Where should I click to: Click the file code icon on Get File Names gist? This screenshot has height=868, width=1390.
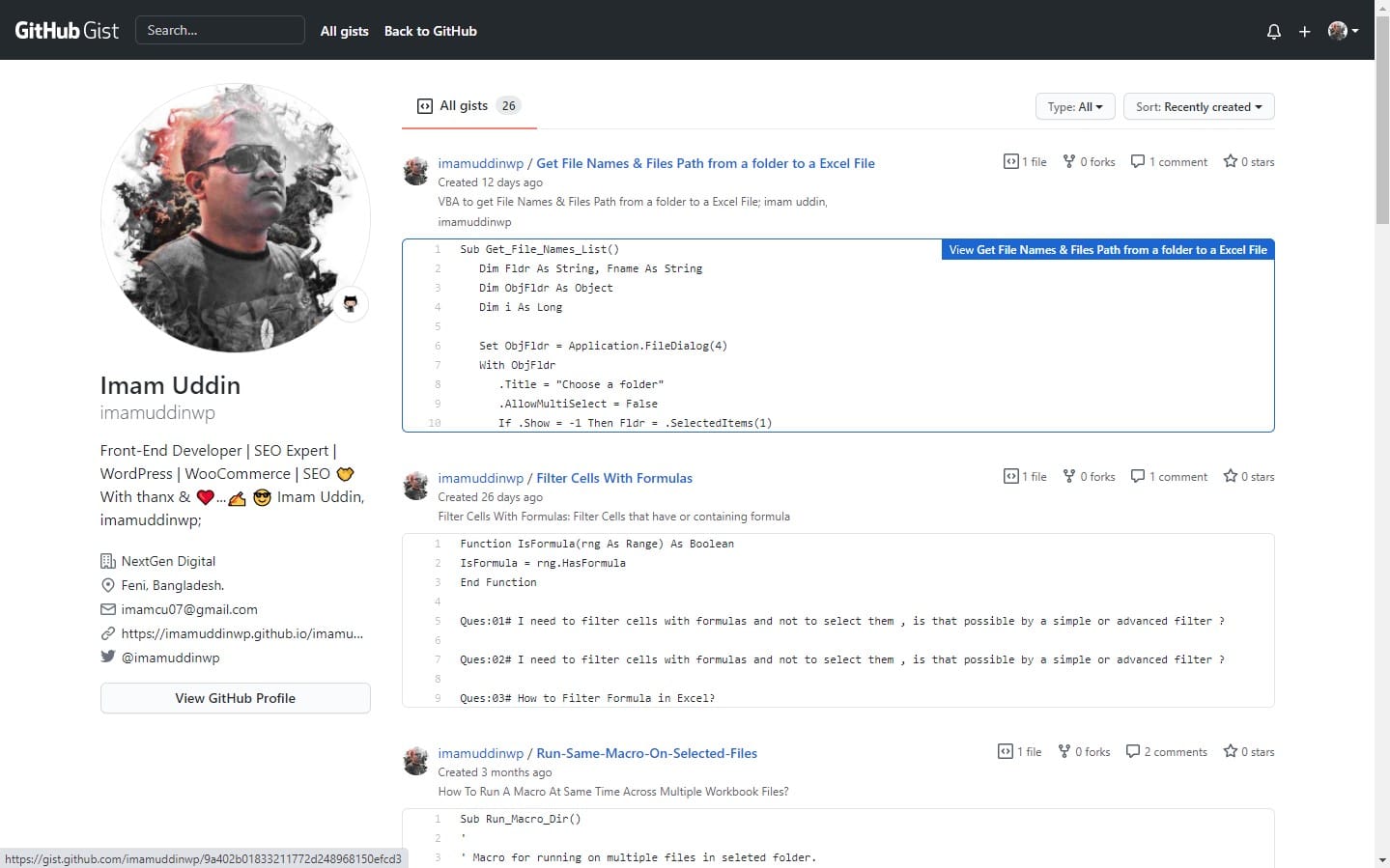pos(1010,161)
